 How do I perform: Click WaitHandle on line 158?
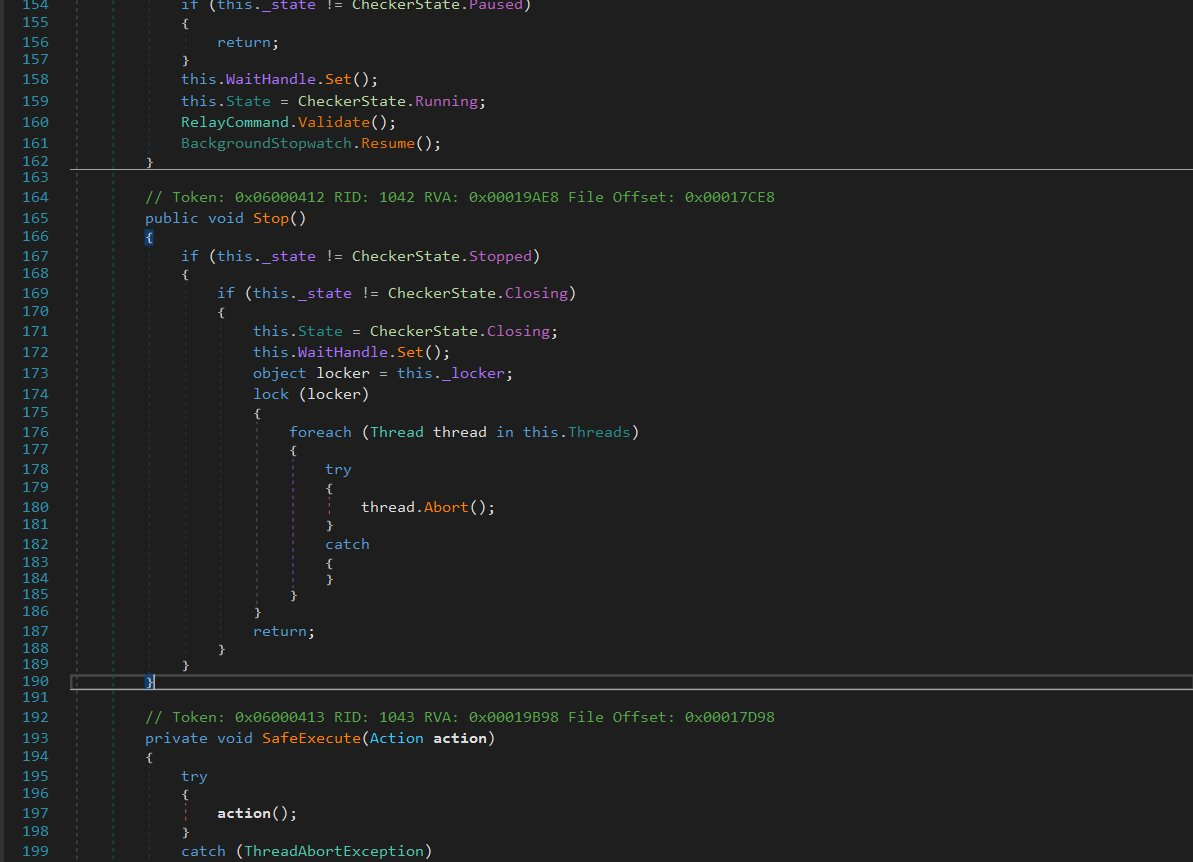[271, 79]
